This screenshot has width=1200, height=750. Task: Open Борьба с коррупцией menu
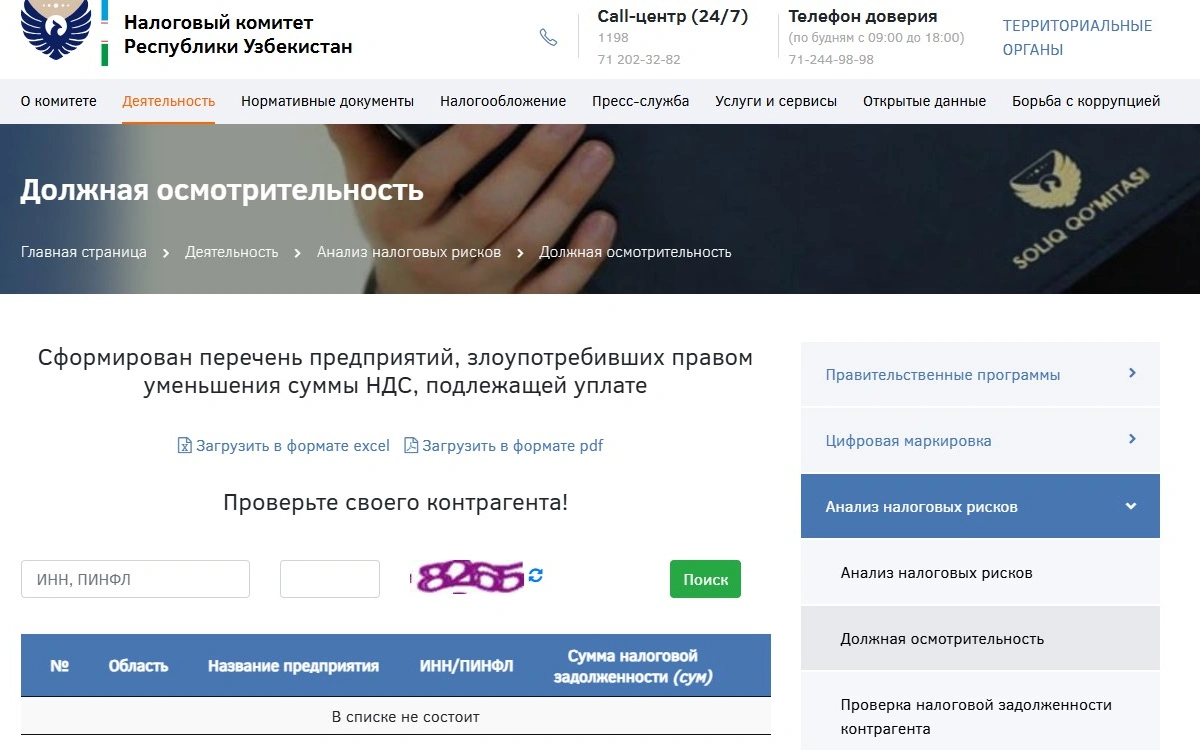(x=1085, y=101)
